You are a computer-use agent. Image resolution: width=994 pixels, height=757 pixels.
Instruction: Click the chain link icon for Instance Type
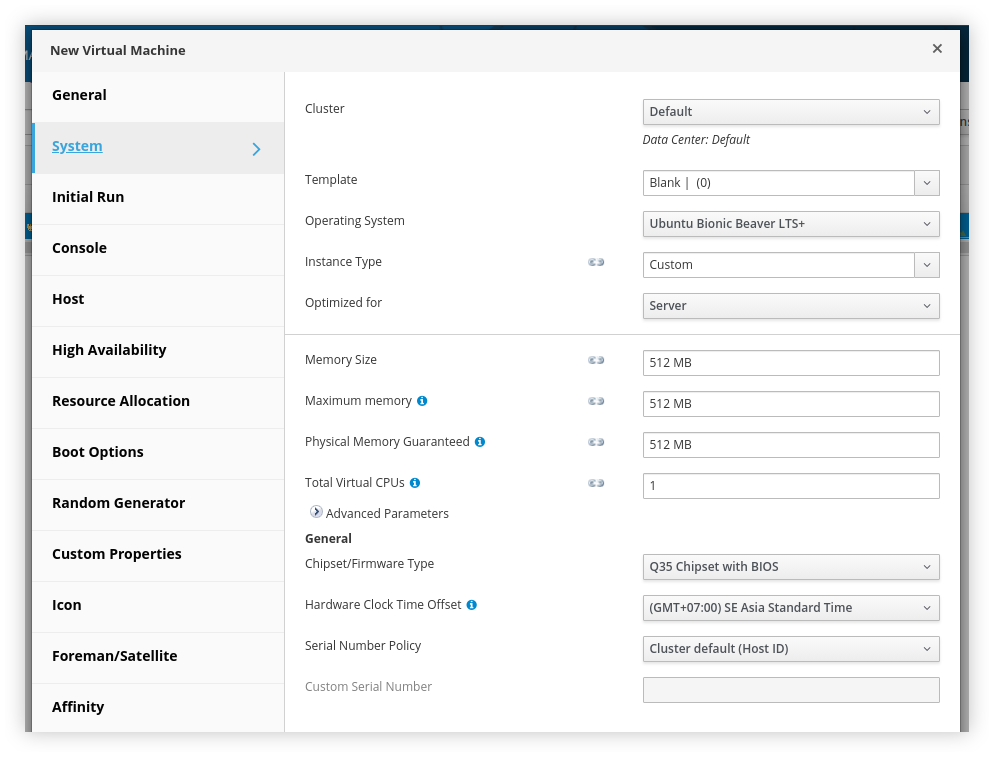[596, 262]
